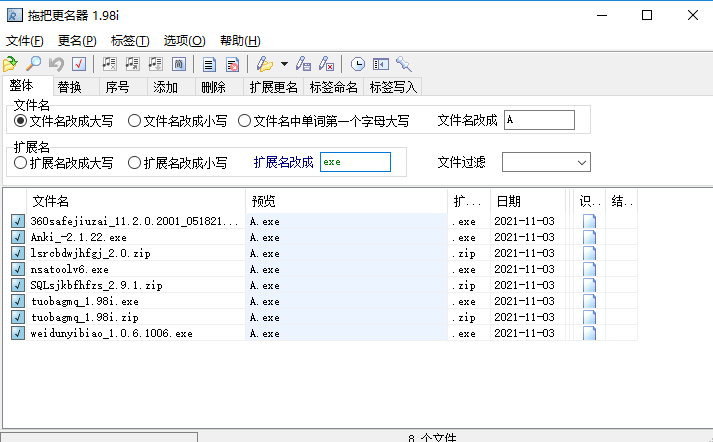Screen dimensions: 713x442
Task: Click the red checkmark select-all icon
Action: pyautogui.click(x=79, y=64)
